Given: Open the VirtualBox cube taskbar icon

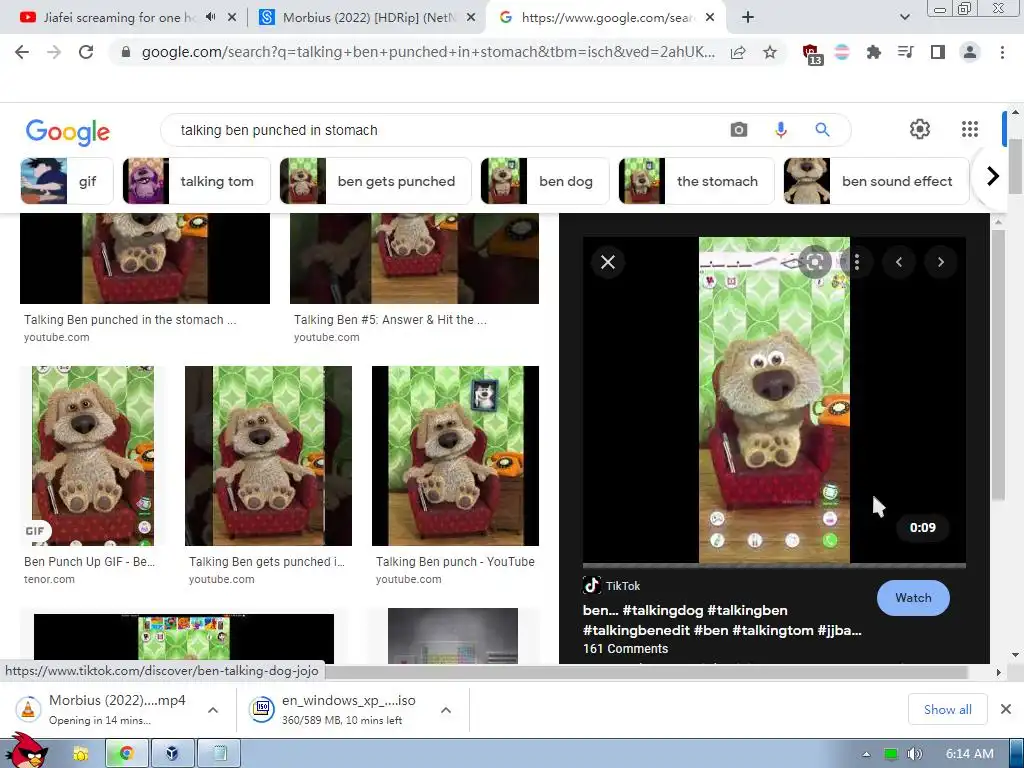Looking at the screenshot, I should pos(172,754).
